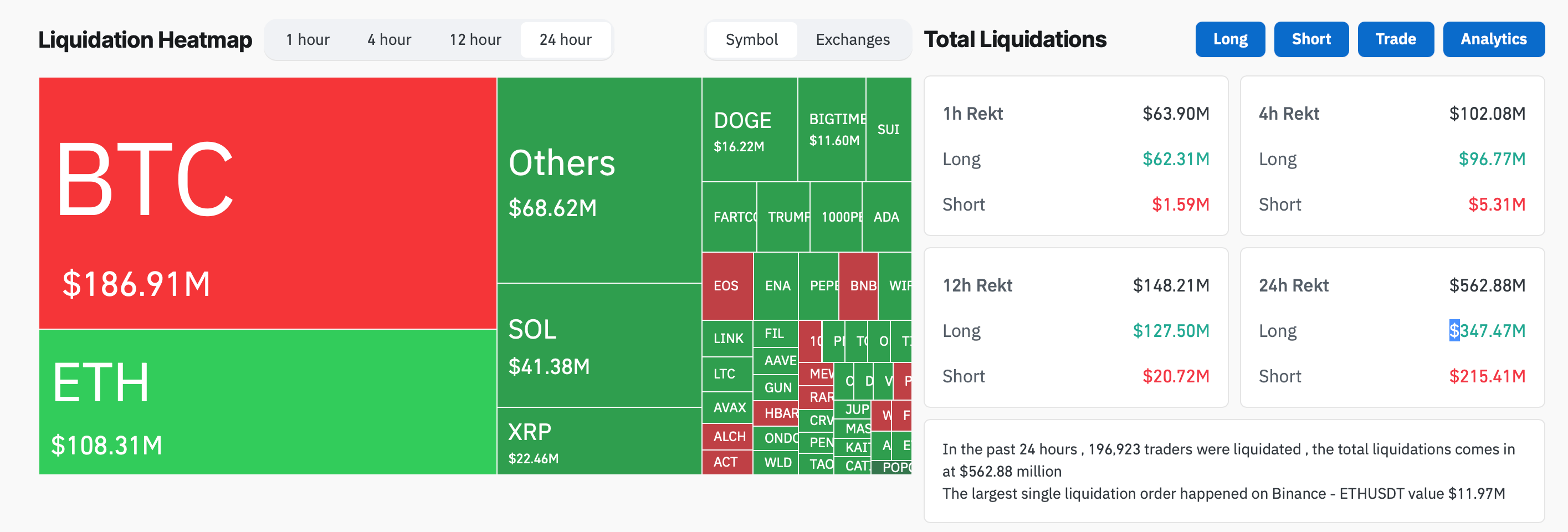
Task: Switch to the 4 hour timeframe
Action: (x=388, y=39)
